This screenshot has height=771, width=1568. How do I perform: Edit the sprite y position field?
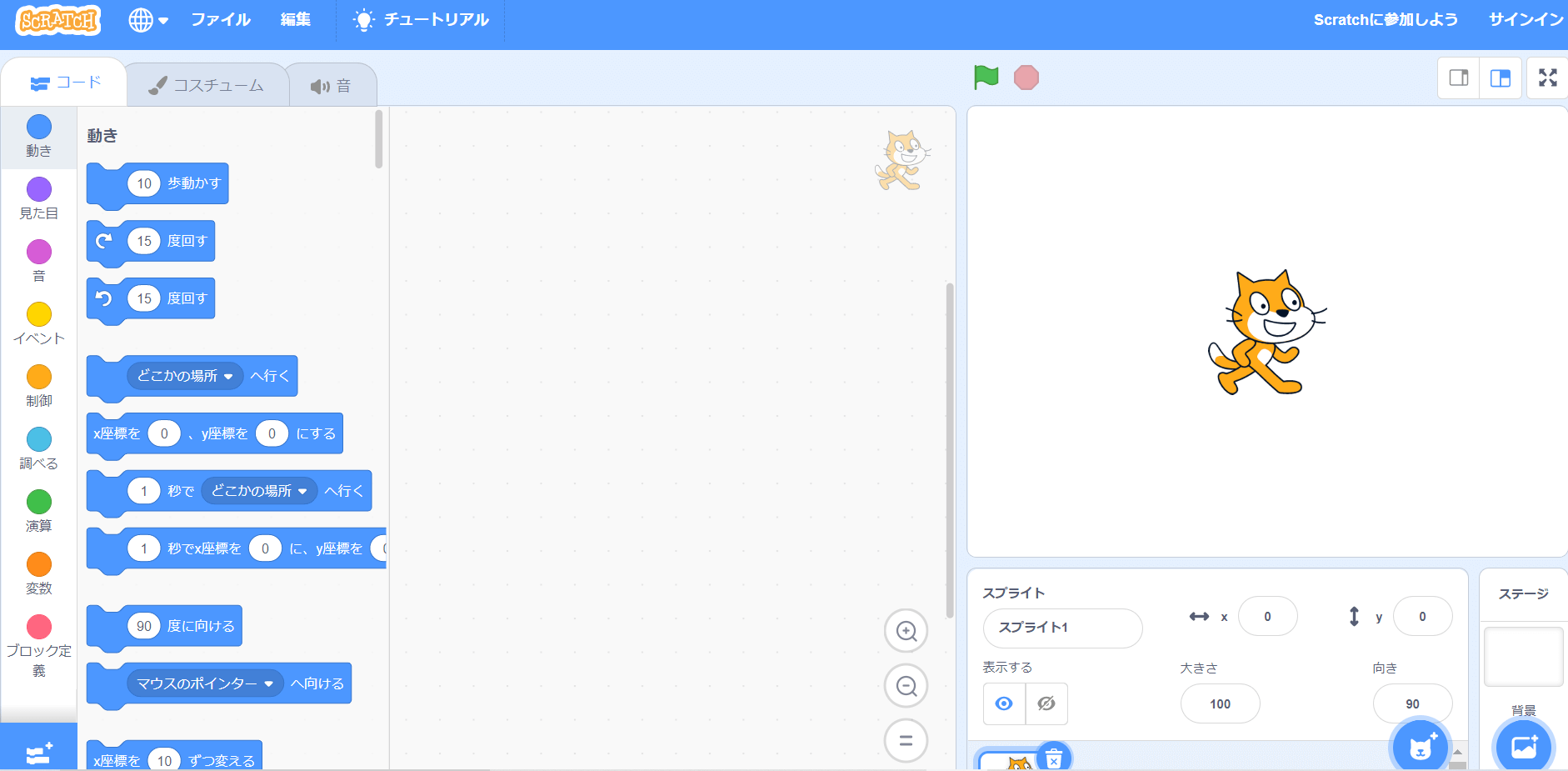(x=1422, y=617)
